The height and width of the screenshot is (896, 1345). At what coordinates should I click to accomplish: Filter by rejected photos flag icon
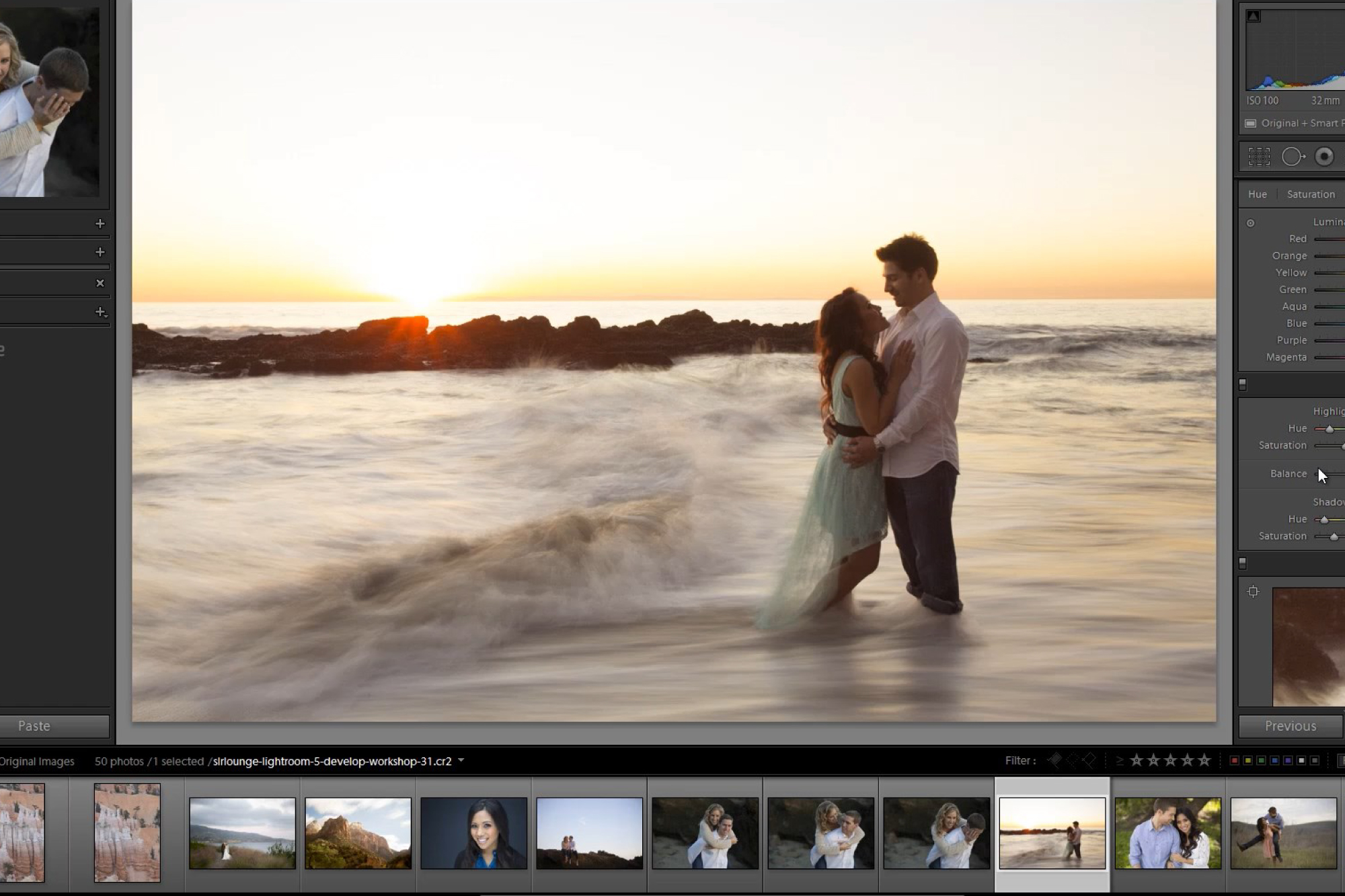(x=1089, y=760)
